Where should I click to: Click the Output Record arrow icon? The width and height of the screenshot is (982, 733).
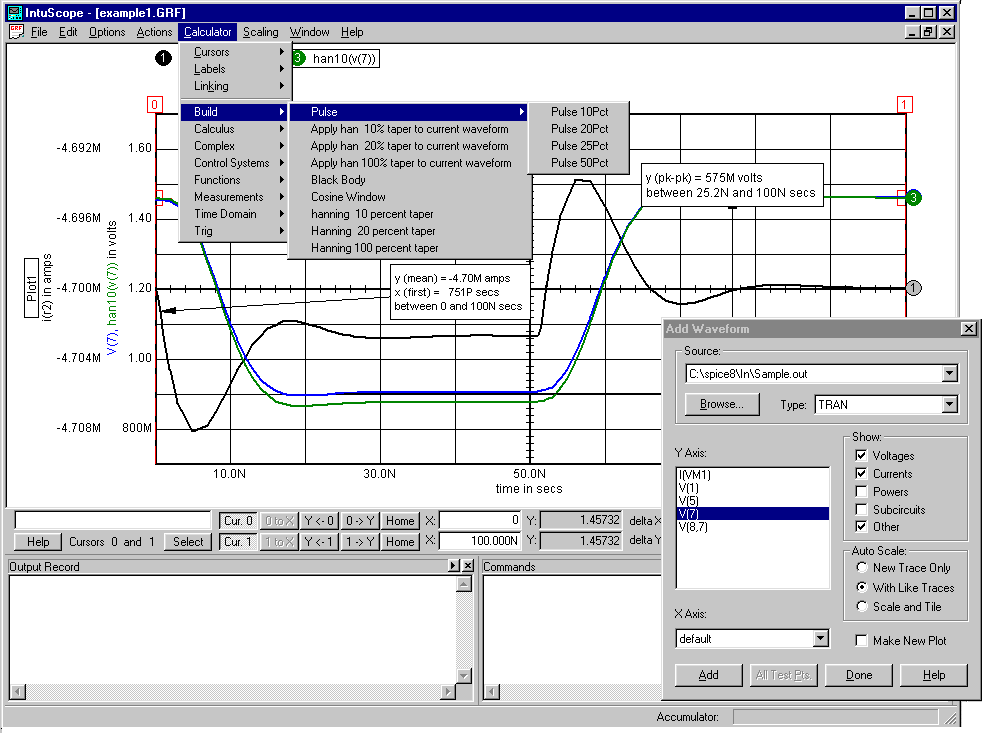coord(453,566)
